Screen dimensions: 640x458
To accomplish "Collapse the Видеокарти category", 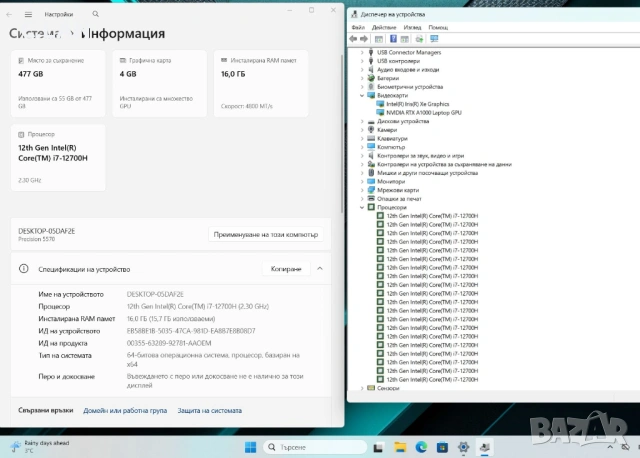I will (x=362, y=95).
